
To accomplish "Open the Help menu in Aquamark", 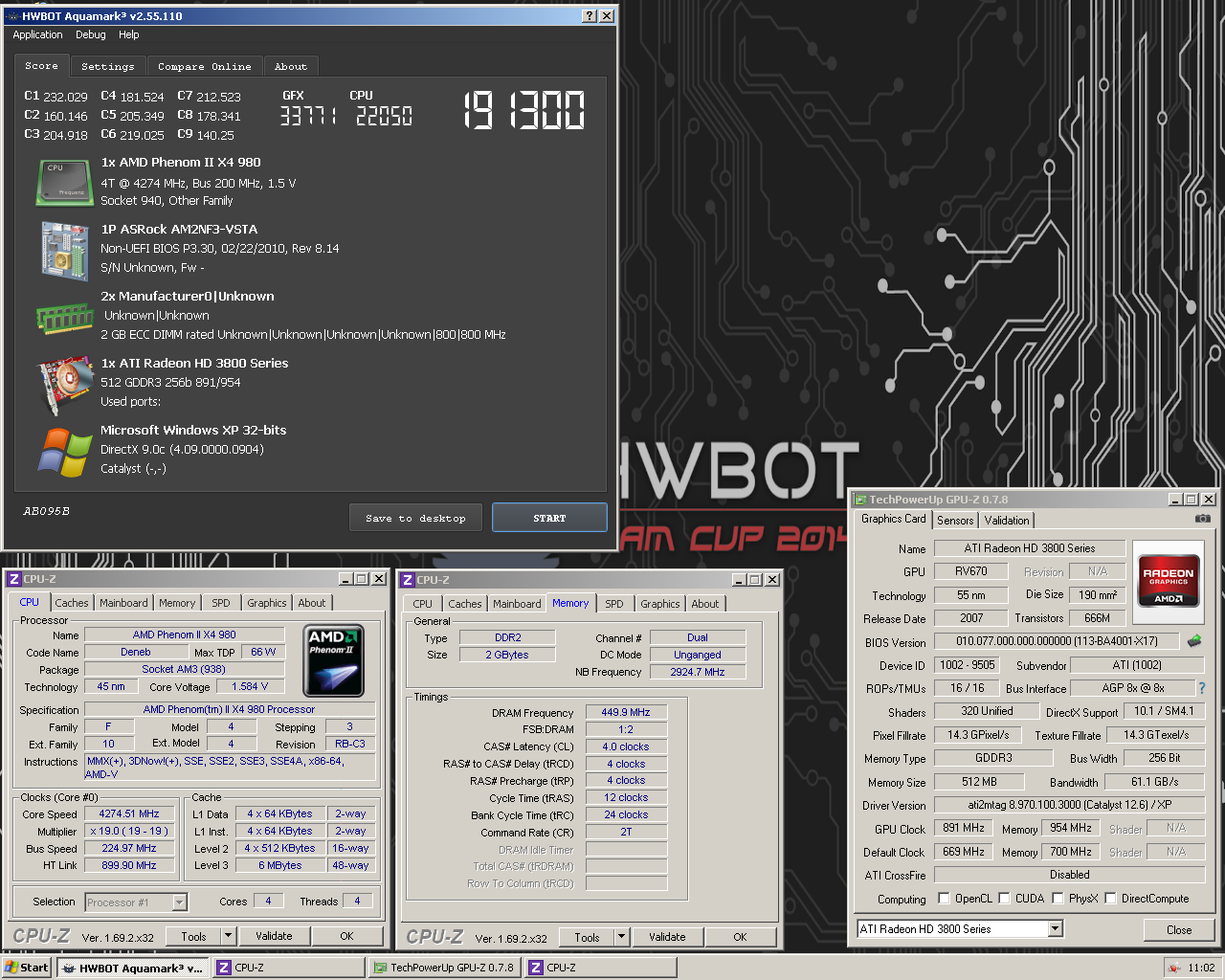I will pyautogui.click(x=129, y=34).
